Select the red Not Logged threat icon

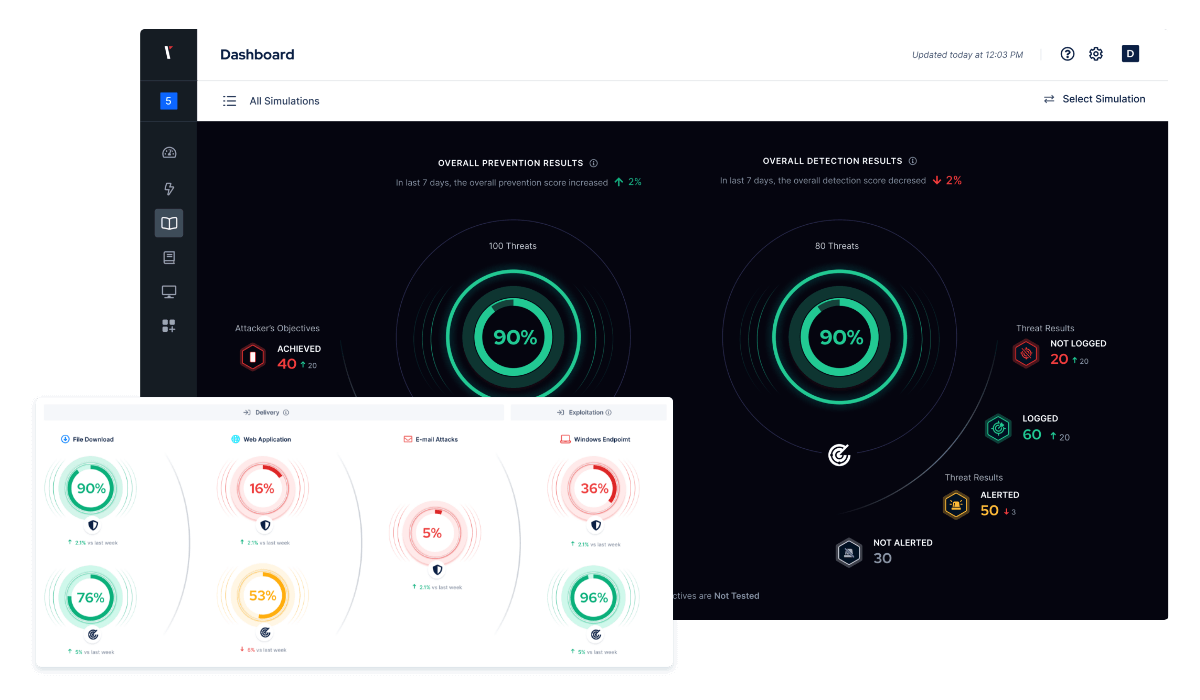(1025, 353)
